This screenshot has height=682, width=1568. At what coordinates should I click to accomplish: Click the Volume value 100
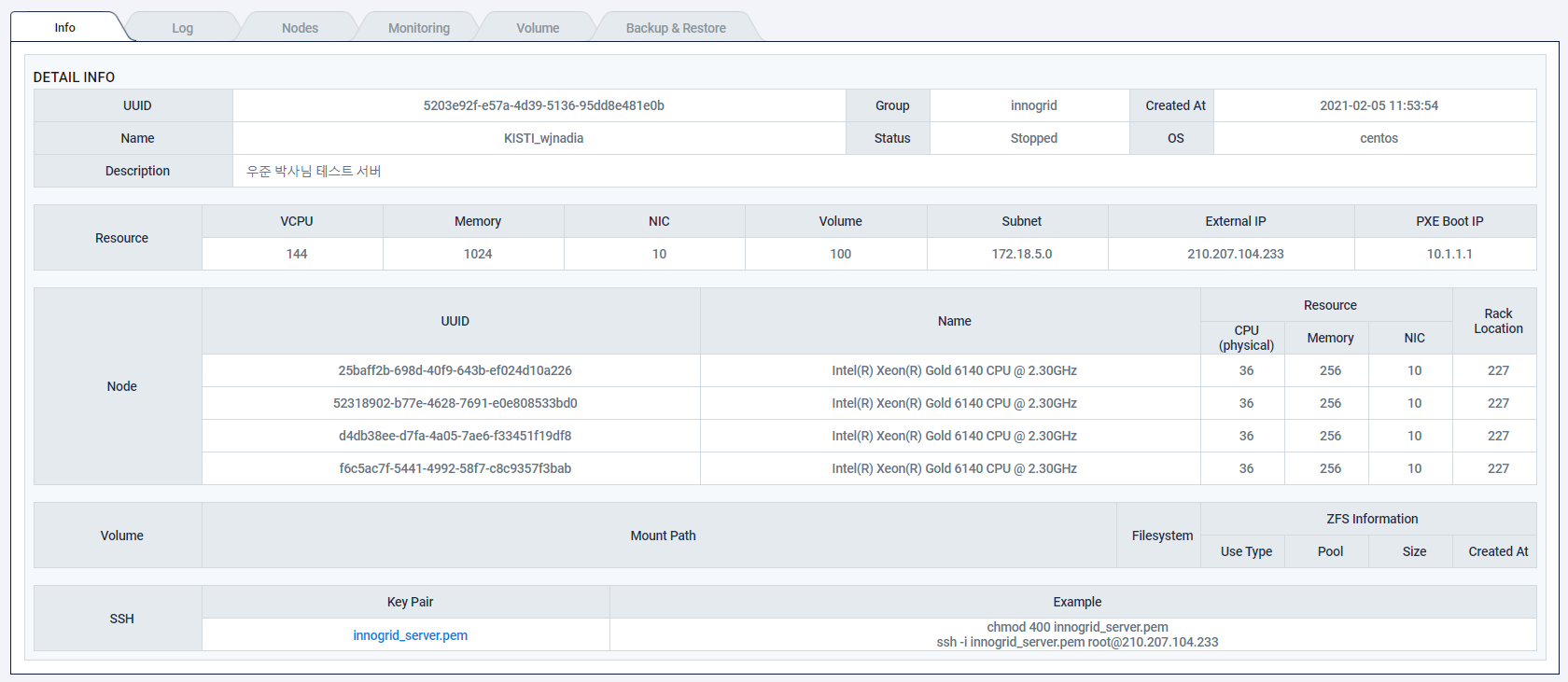tap(840, 254)
